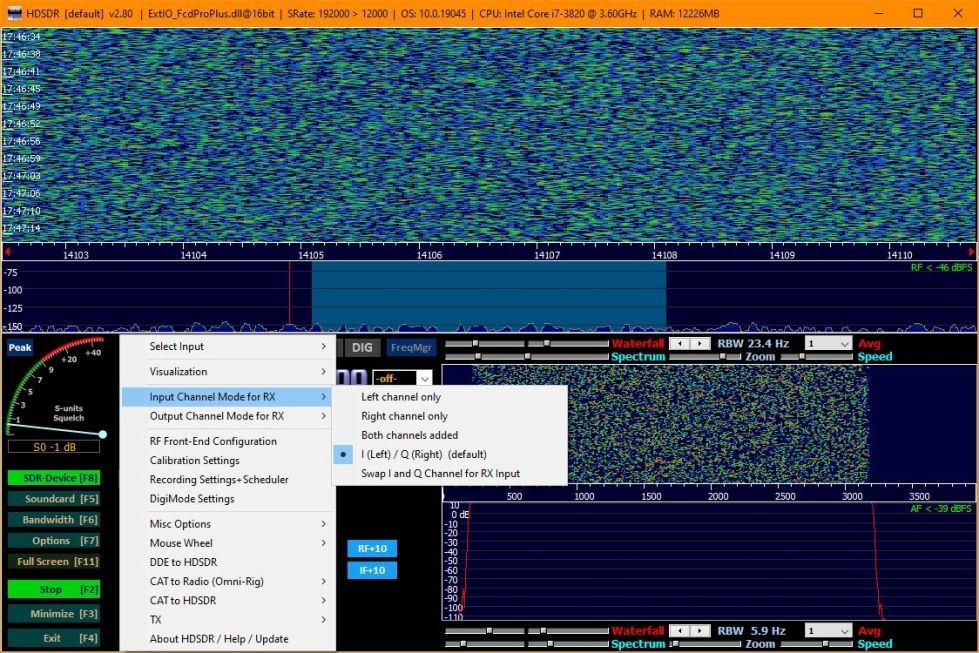Click the upper RBW left arrow stepper

(x=677, y=344)
